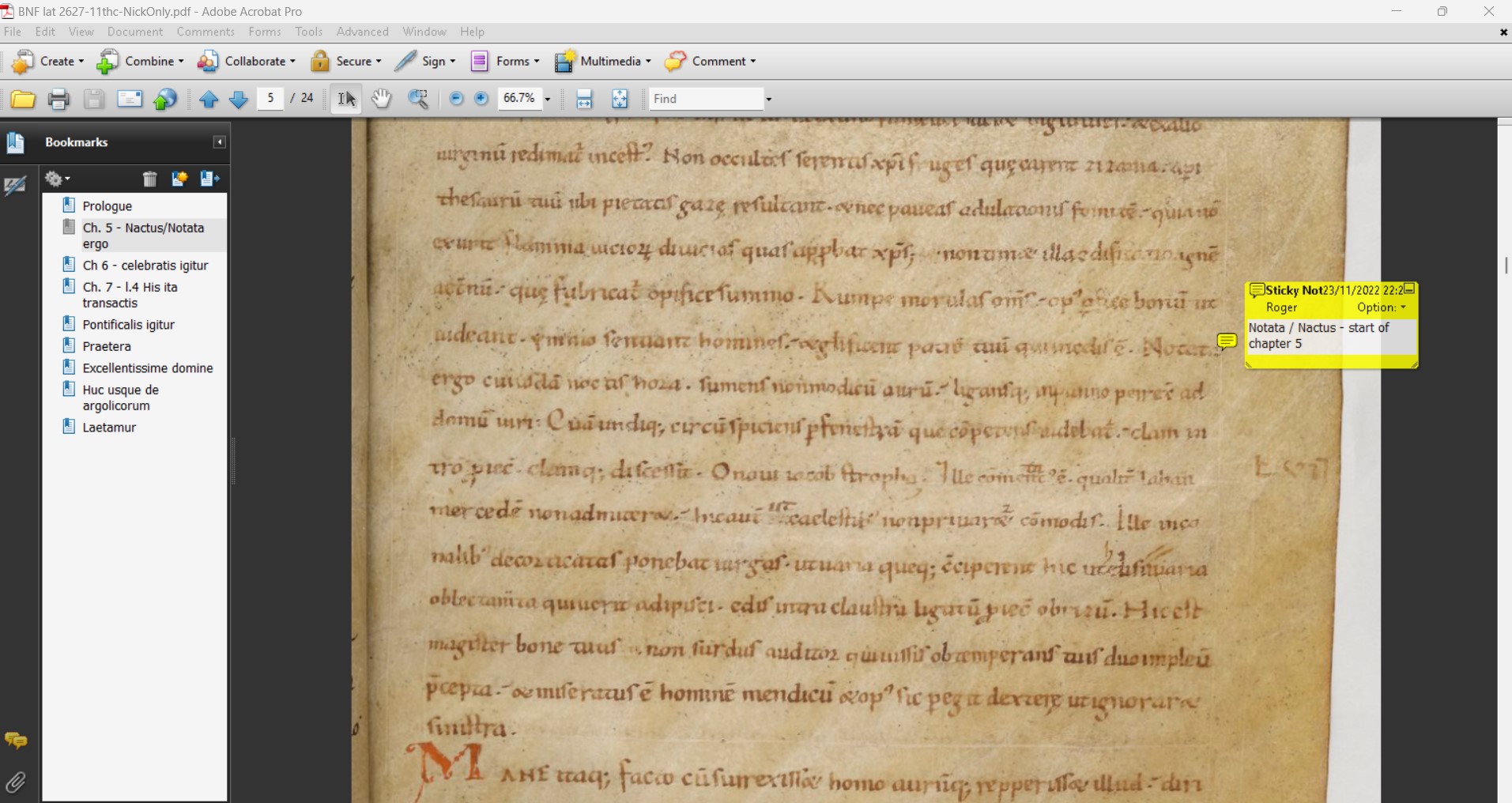Open the Advanced menu

click(x=362, y=32)
